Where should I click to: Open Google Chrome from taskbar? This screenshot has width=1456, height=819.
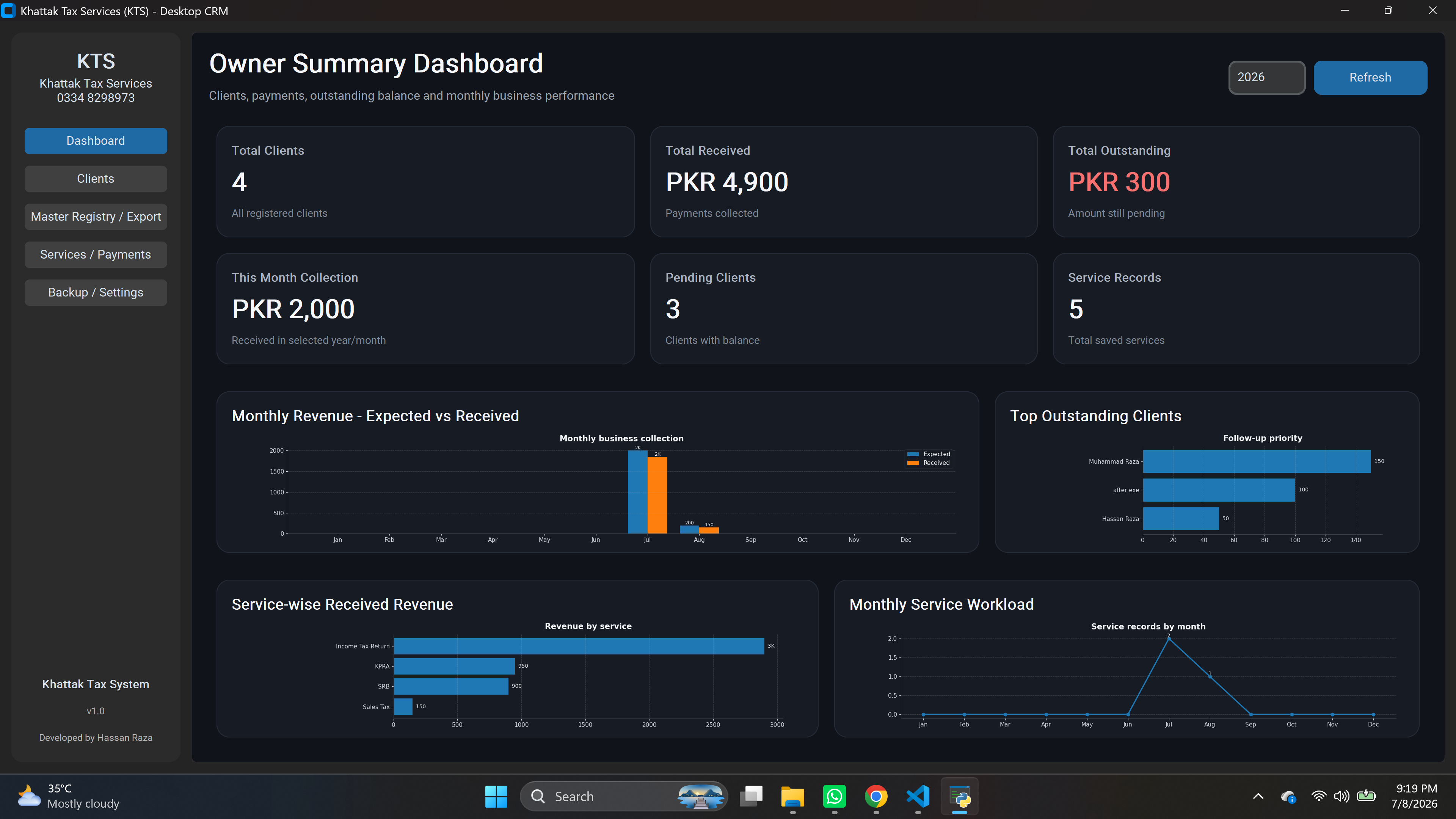click(876, 796)
